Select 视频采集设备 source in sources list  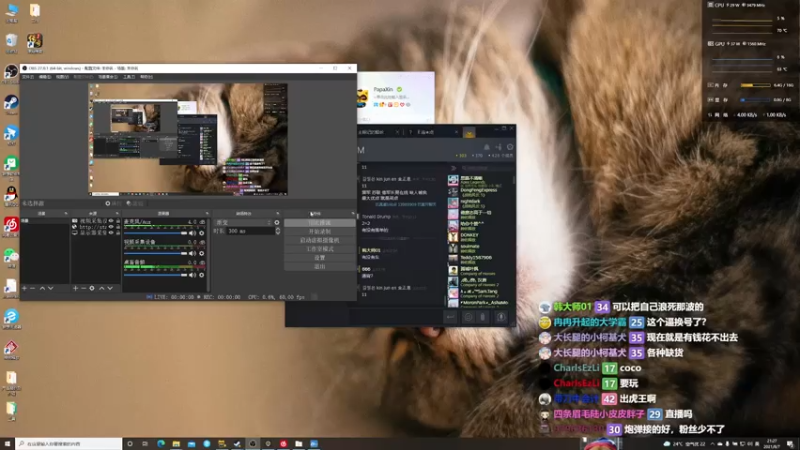coord(93,221)
